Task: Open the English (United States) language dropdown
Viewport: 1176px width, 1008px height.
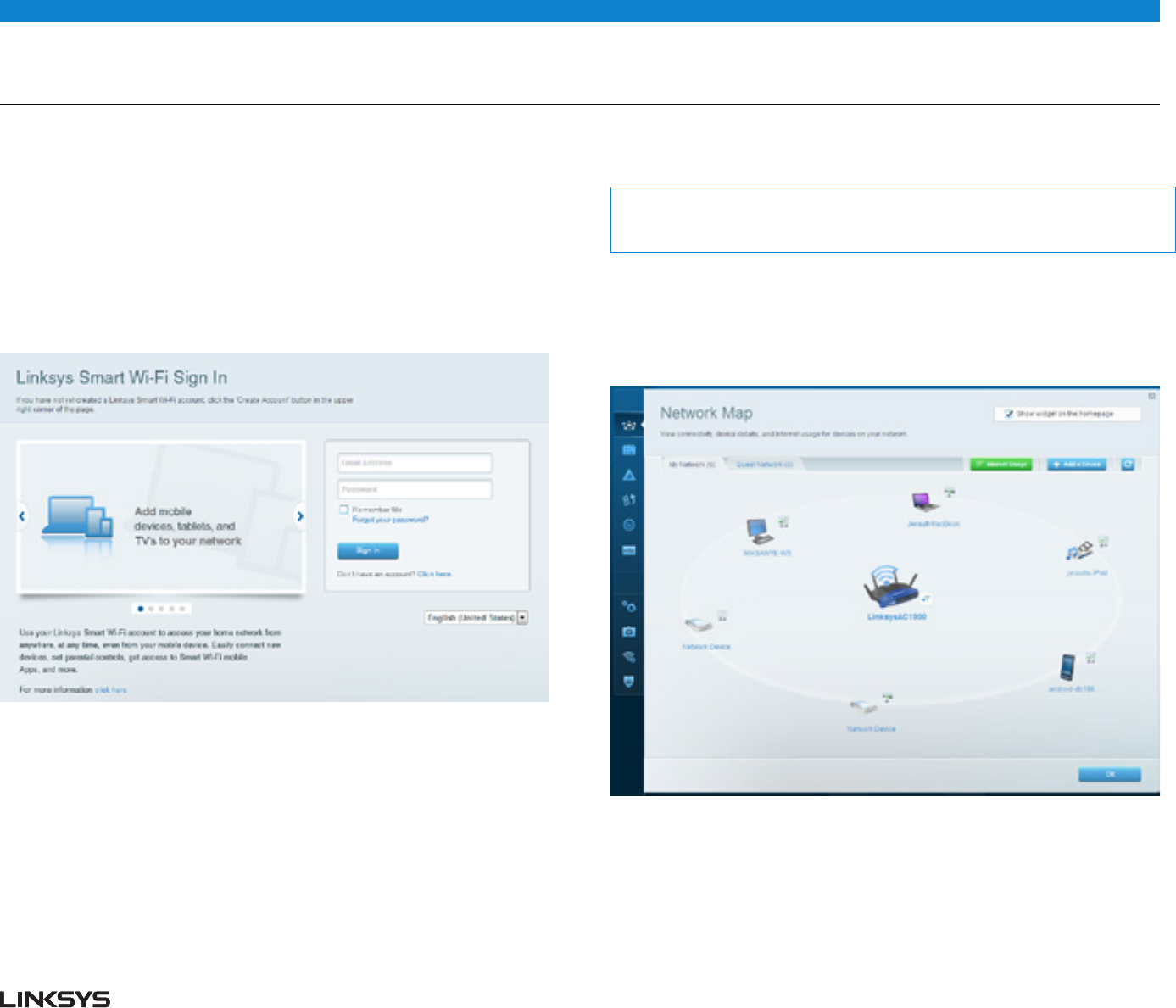Action: coord(477,618)
